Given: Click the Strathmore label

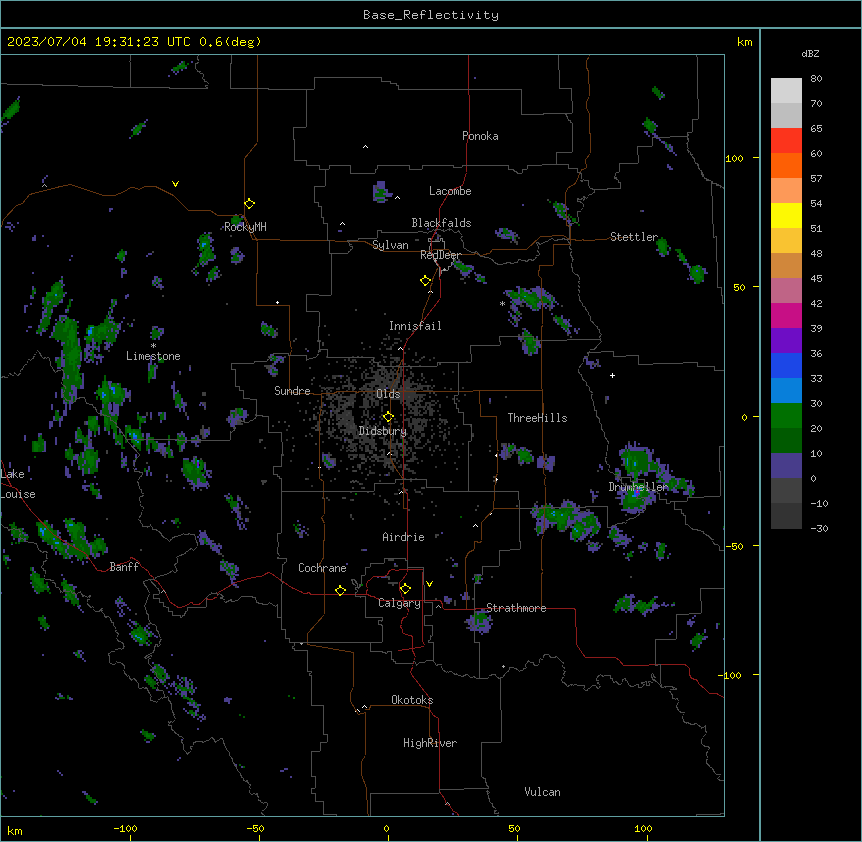Looking at the screenshot, I should coord(516,608).
